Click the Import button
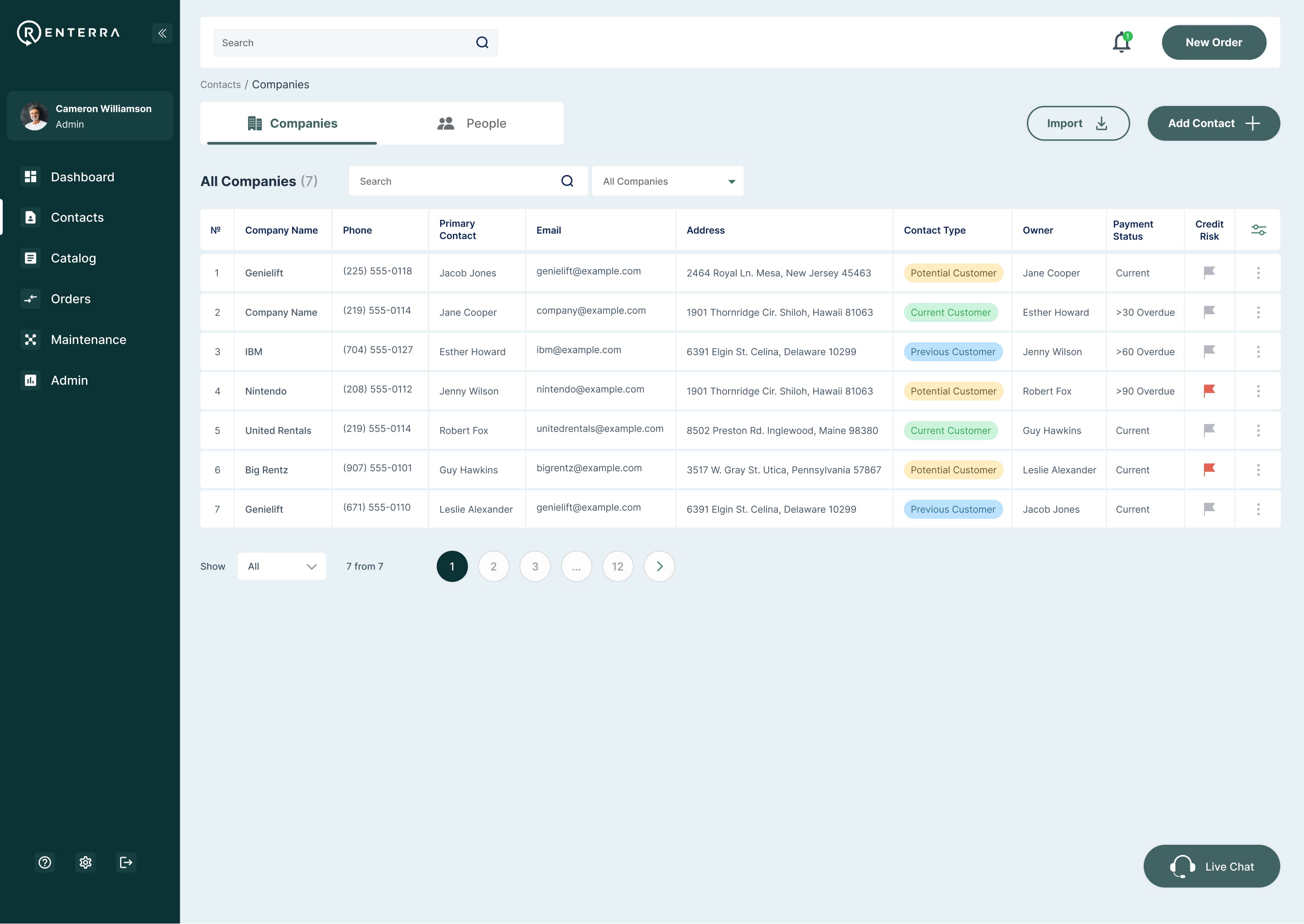The width and height of the screenshot is (1304, 924). point(1078,124)
